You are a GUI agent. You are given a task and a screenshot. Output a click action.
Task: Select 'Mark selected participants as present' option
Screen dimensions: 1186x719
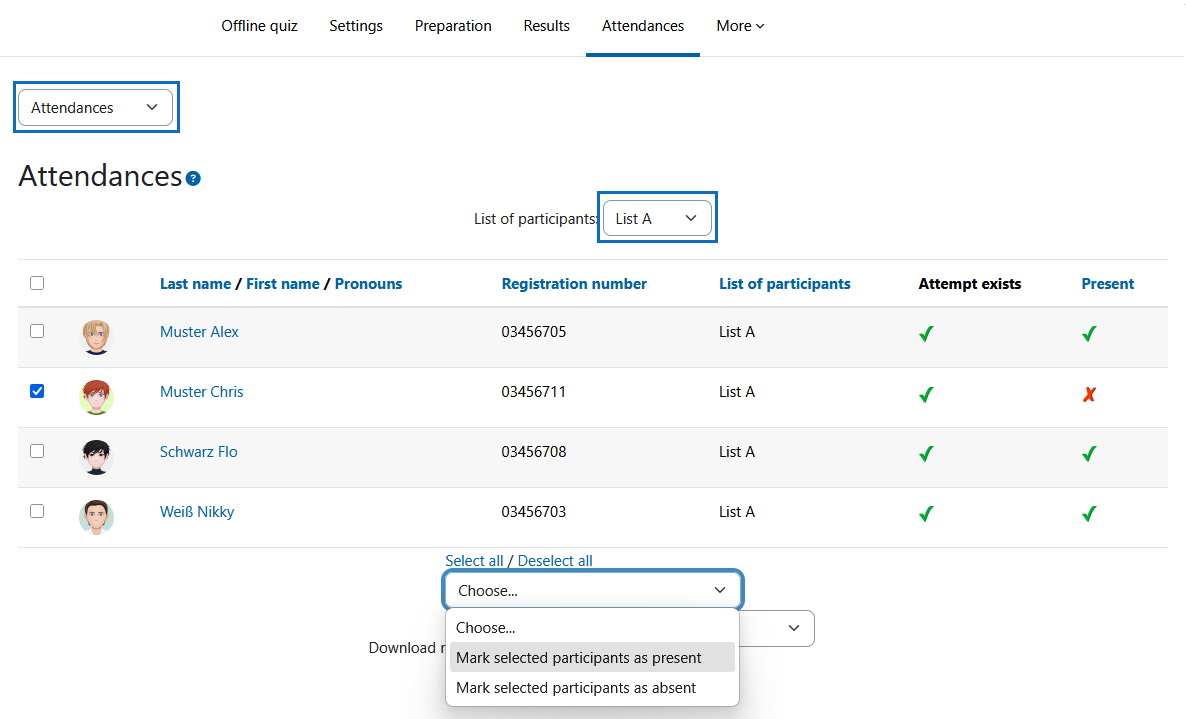[592, 658]
